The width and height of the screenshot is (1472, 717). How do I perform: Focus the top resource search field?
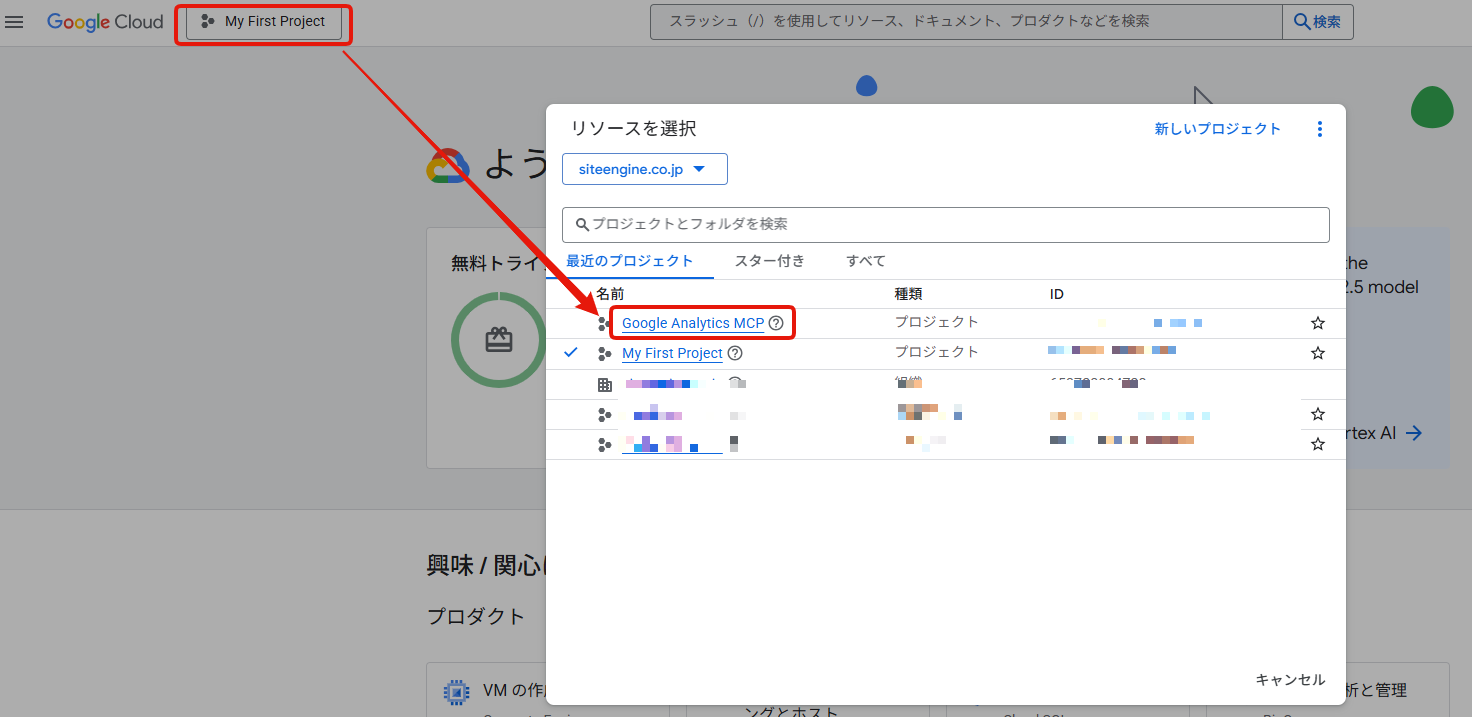click(966, 22)
